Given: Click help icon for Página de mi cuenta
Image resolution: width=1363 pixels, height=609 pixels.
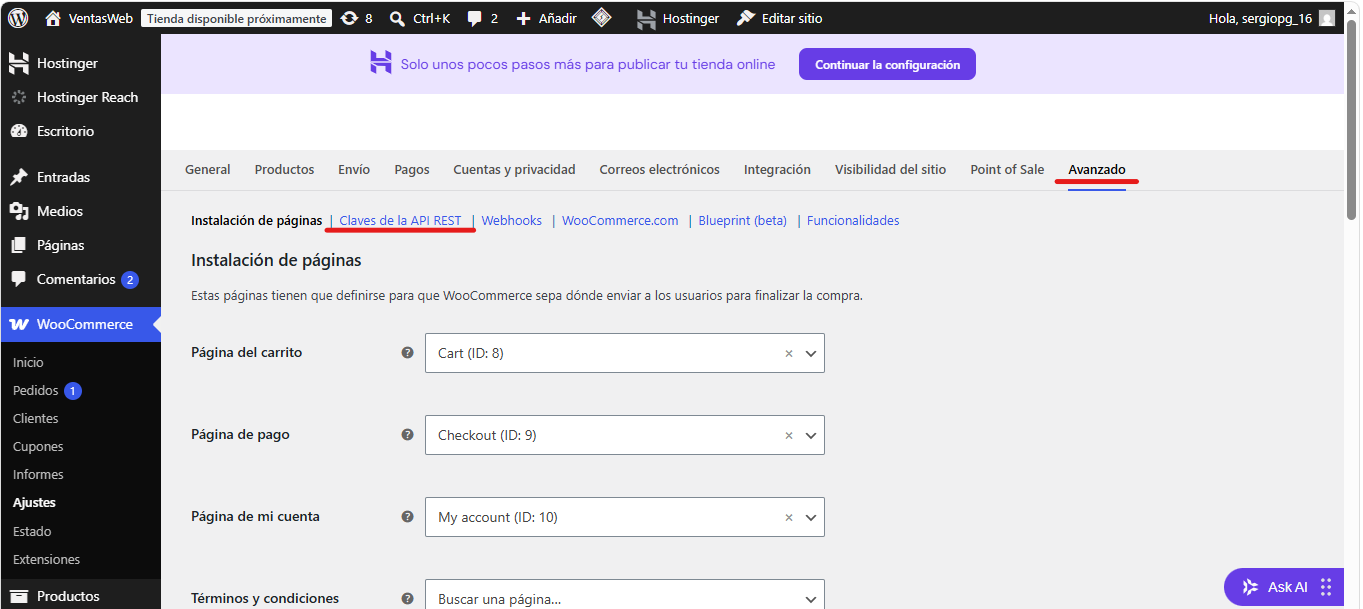Looking at the screenshot, I should pos(407,516).
